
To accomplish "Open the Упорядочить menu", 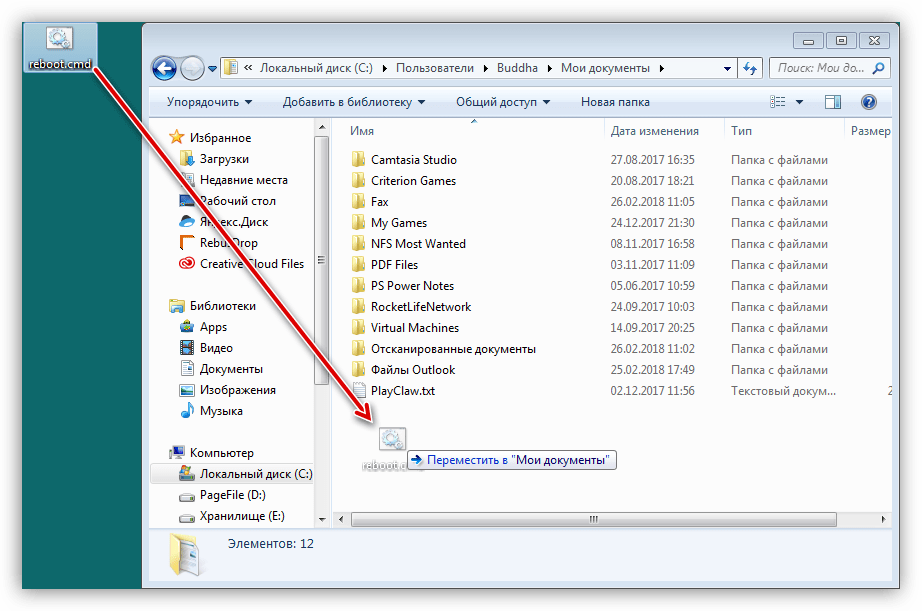I will [209, 102].
